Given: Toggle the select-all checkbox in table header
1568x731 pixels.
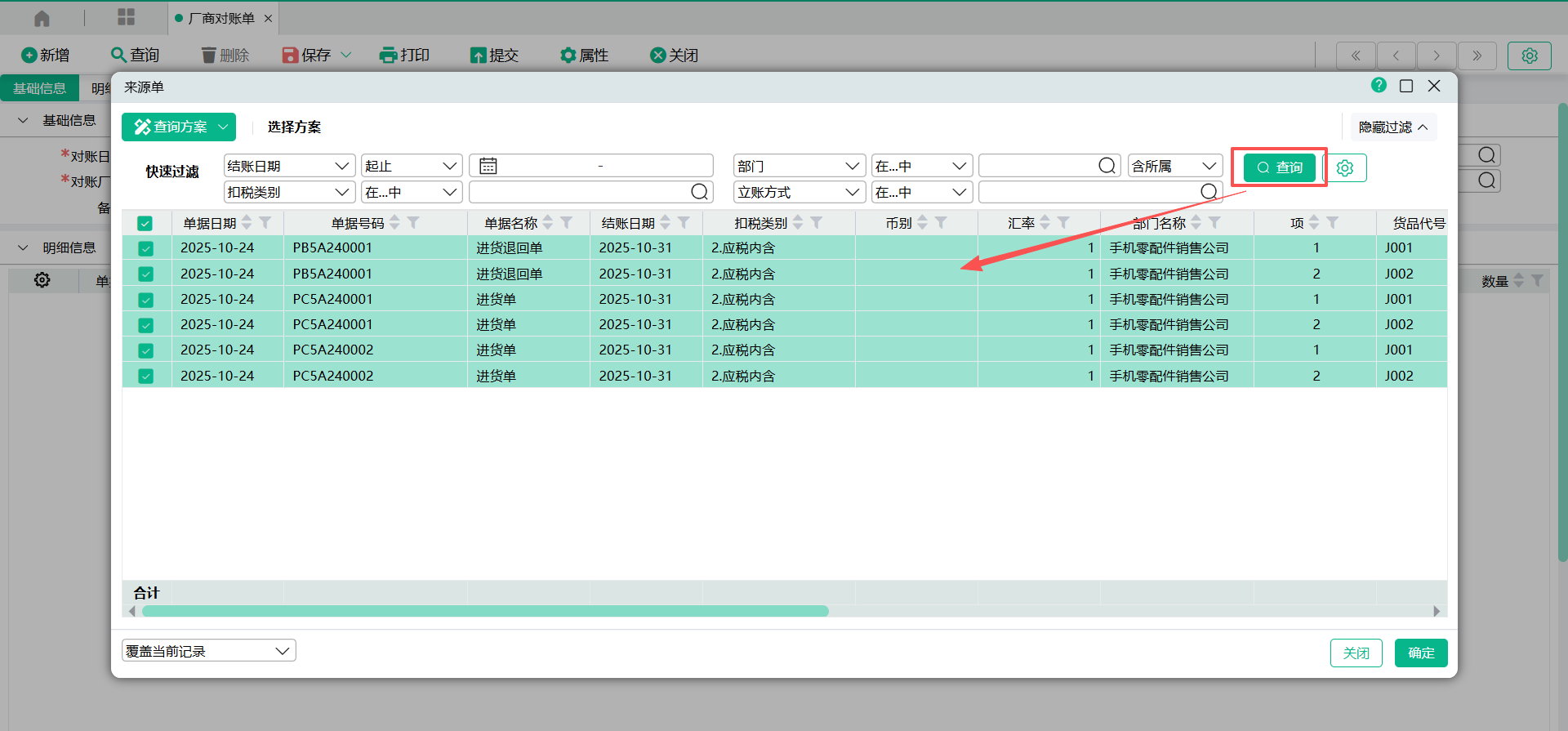Looking at the screenshot, I should (x=145, y=223).
